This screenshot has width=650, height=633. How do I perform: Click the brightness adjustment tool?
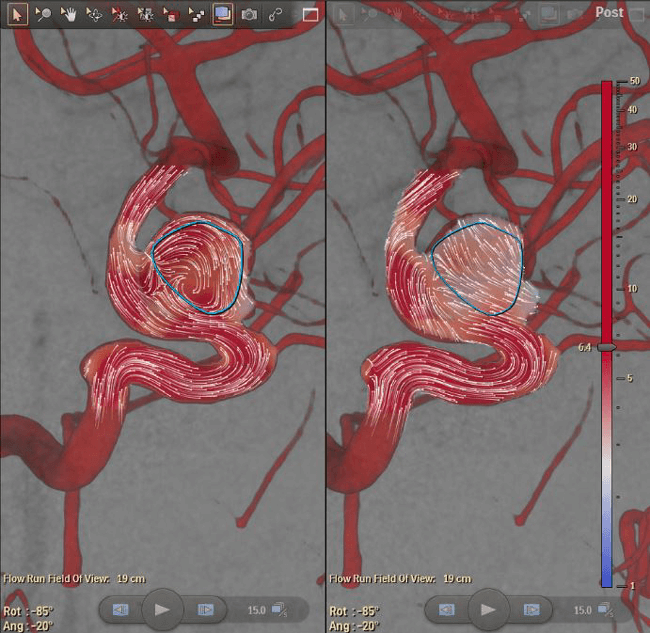click(x=120, y=14)
